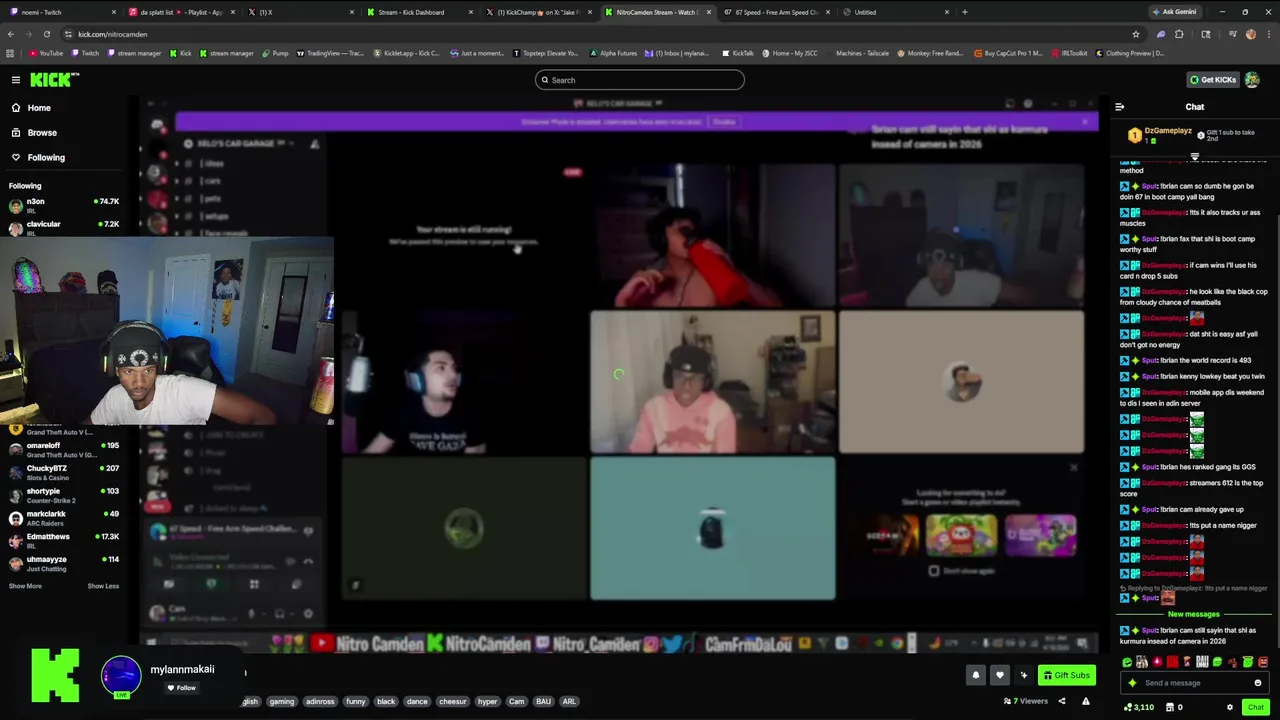The image size is (1280, 720).
Task: Select the BAU tag
Action: click(544, 701)
